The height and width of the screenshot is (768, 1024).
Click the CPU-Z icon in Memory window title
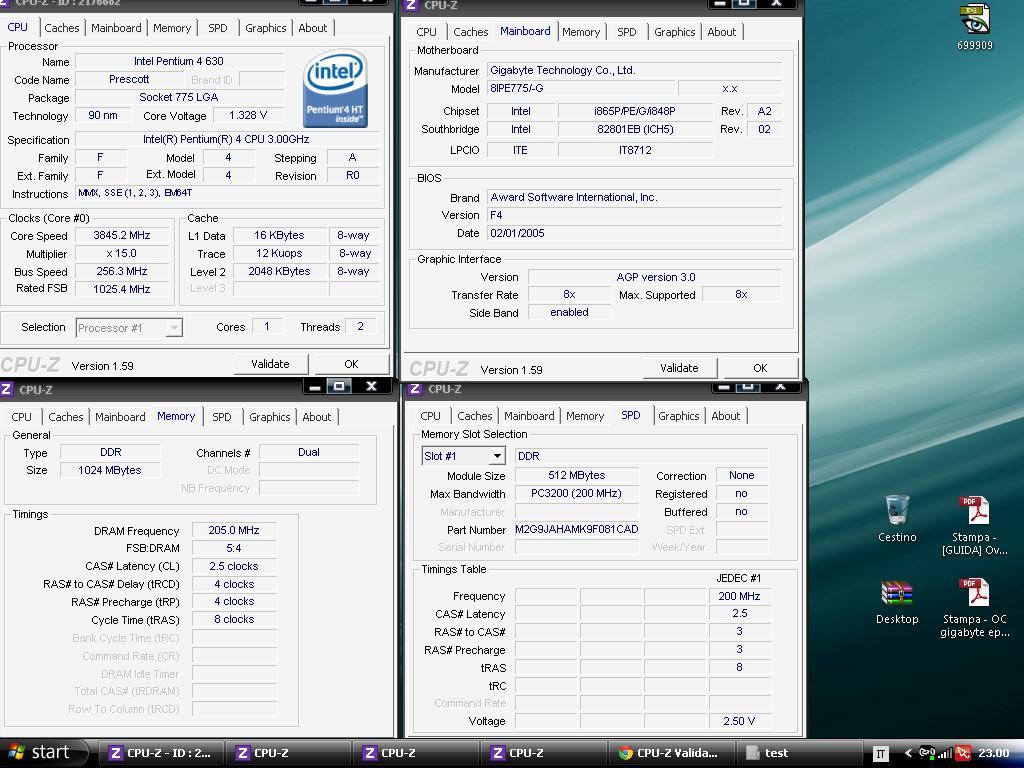click(7, 389)
